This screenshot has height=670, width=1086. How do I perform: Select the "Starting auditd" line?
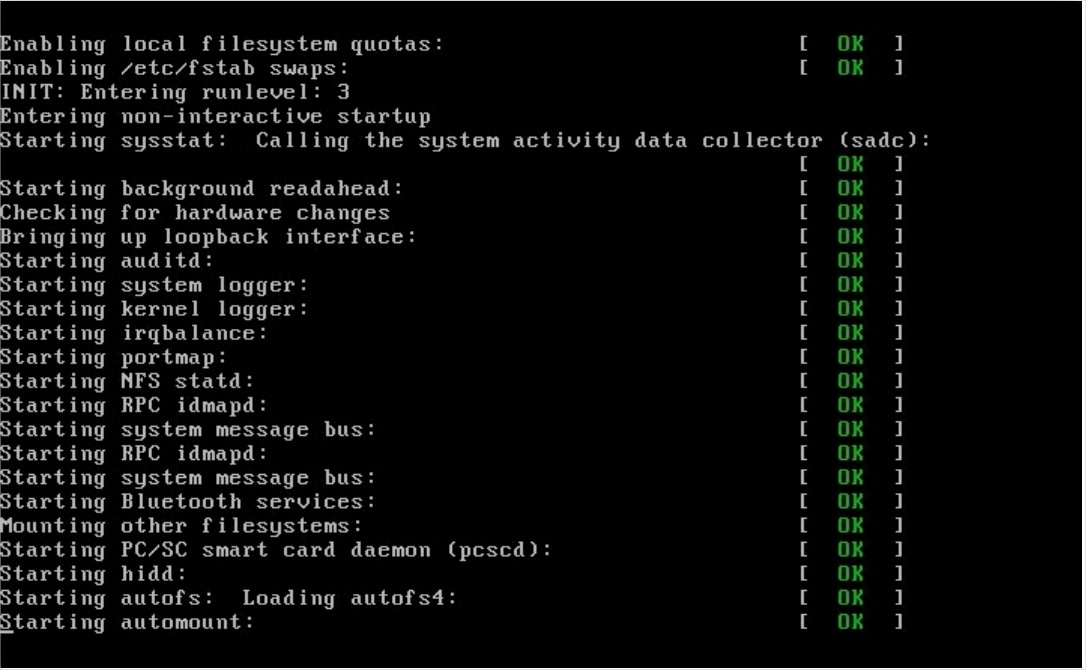coord(107,260)
